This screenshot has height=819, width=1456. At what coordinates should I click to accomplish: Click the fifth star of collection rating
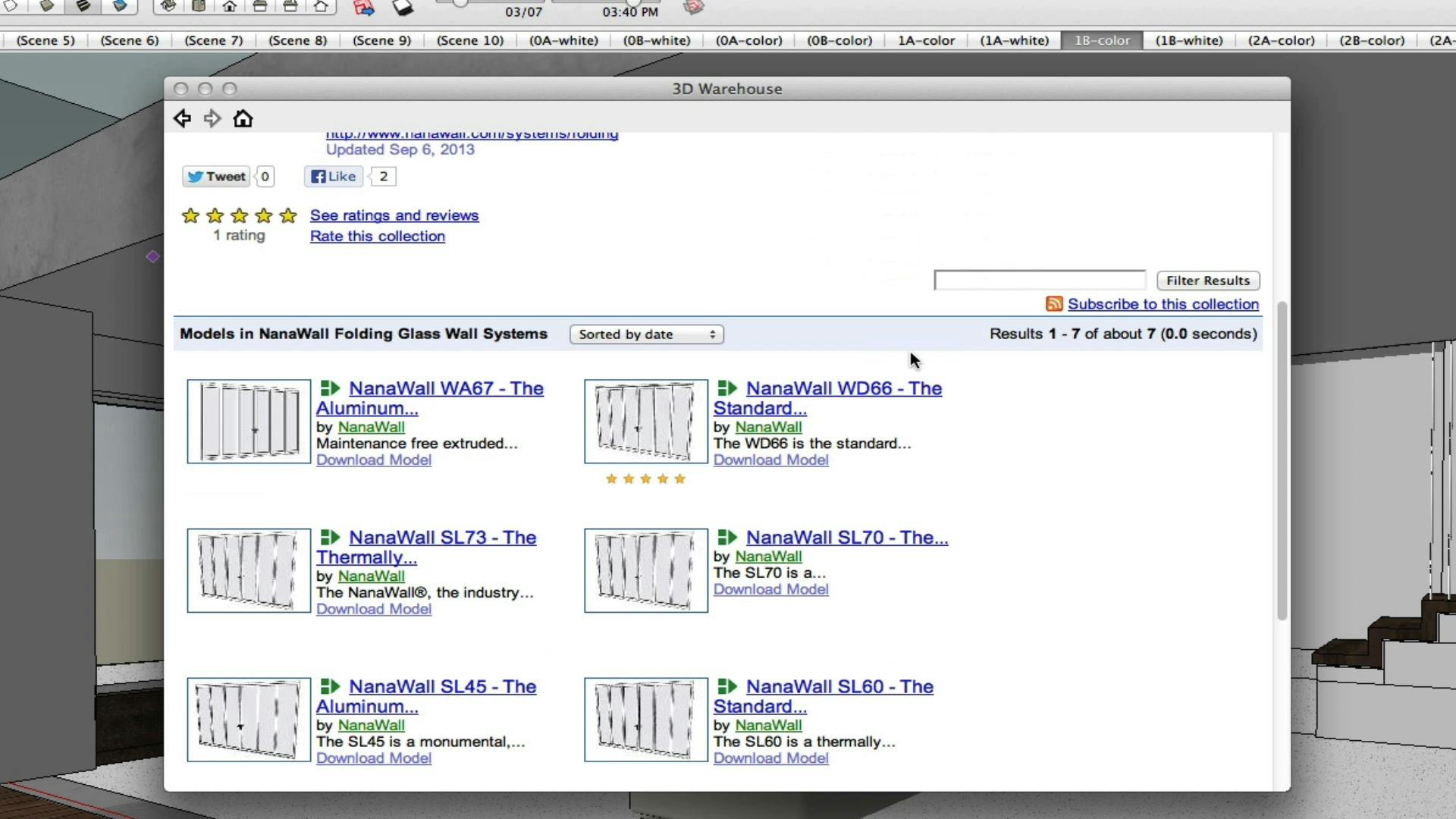[288, 216]
